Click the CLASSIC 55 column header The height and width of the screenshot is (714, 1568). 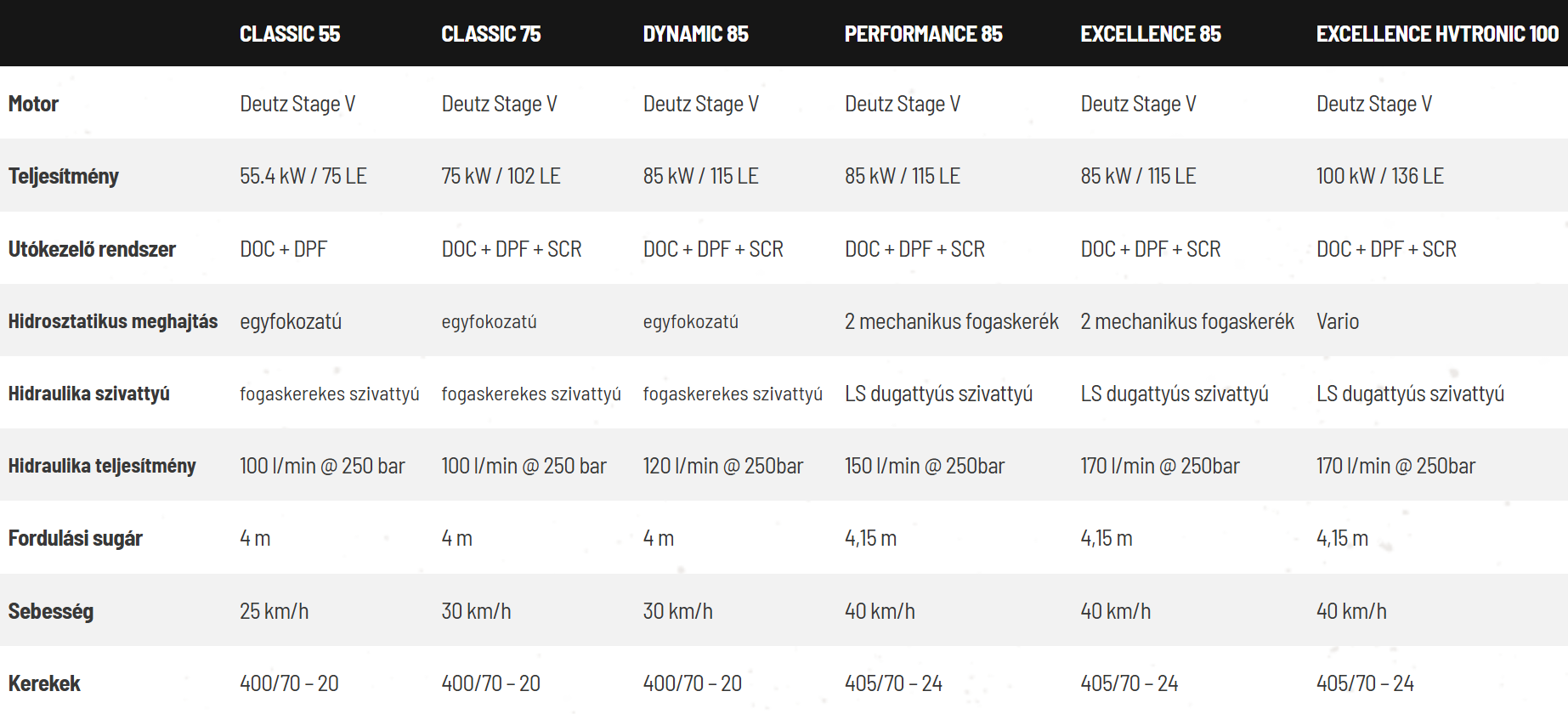click(290, 34)
